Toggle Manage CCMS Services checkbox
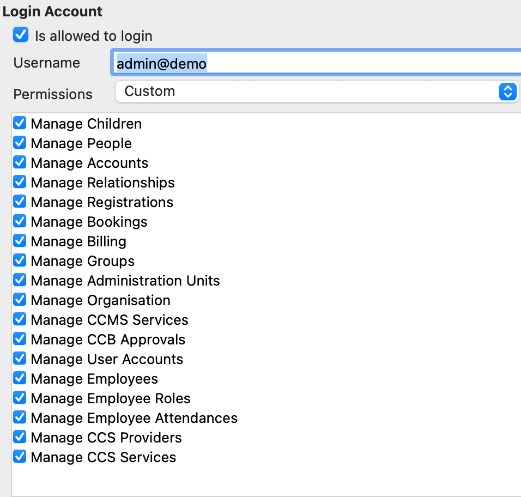This screenshot has height=497, width=521. [x=20, y=319]
